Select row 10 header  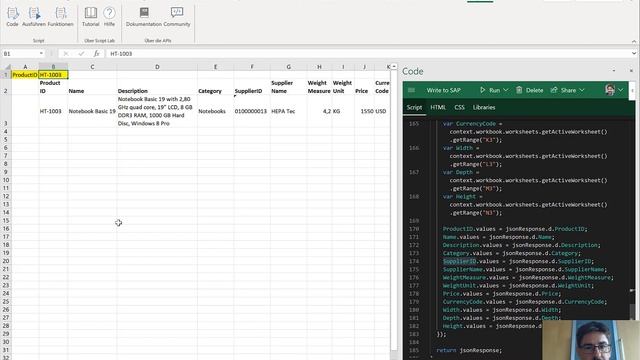pos(6,180)
